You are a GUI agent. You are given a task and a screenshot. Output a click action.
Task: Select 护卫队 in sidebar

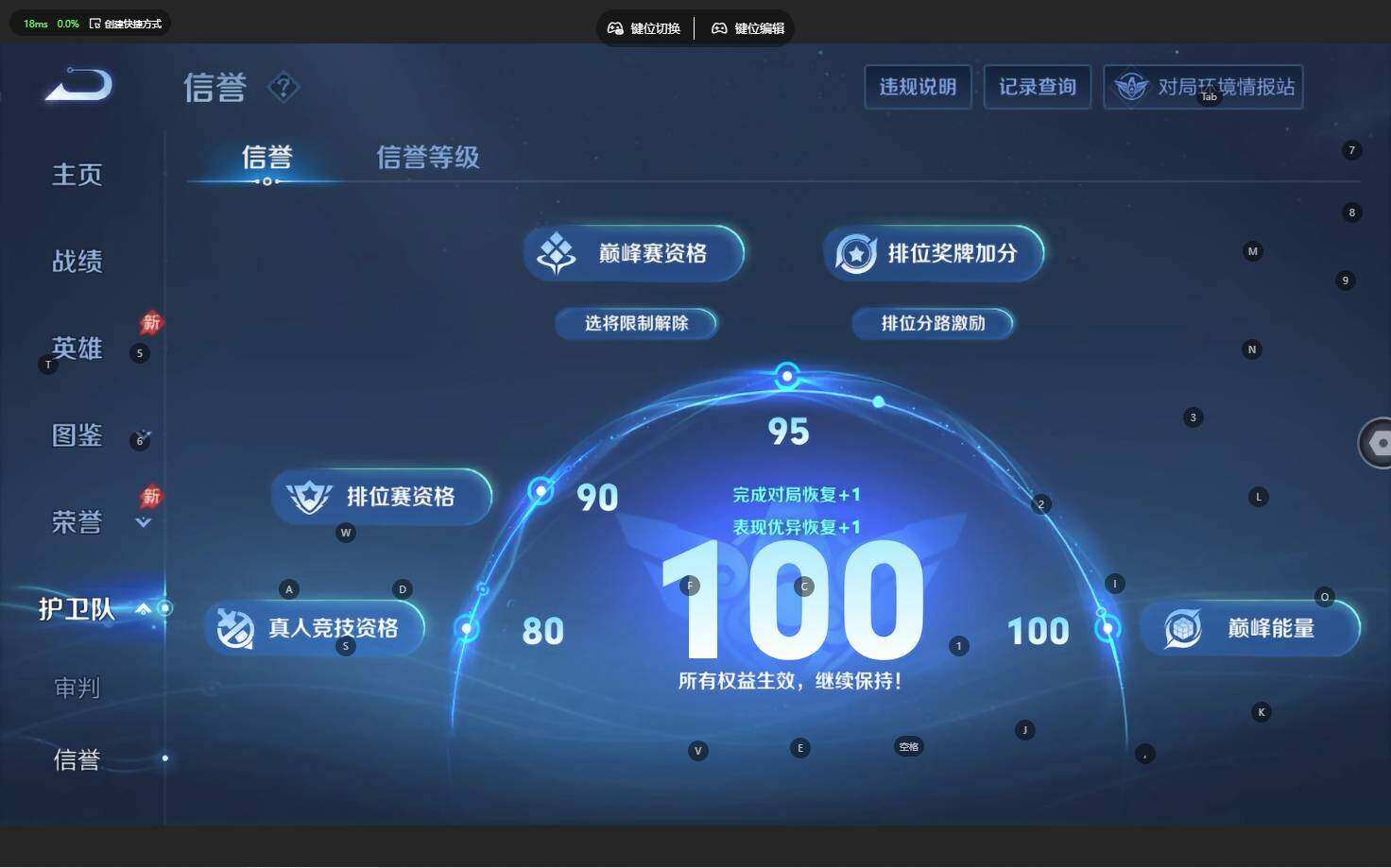tap(77, 609)
